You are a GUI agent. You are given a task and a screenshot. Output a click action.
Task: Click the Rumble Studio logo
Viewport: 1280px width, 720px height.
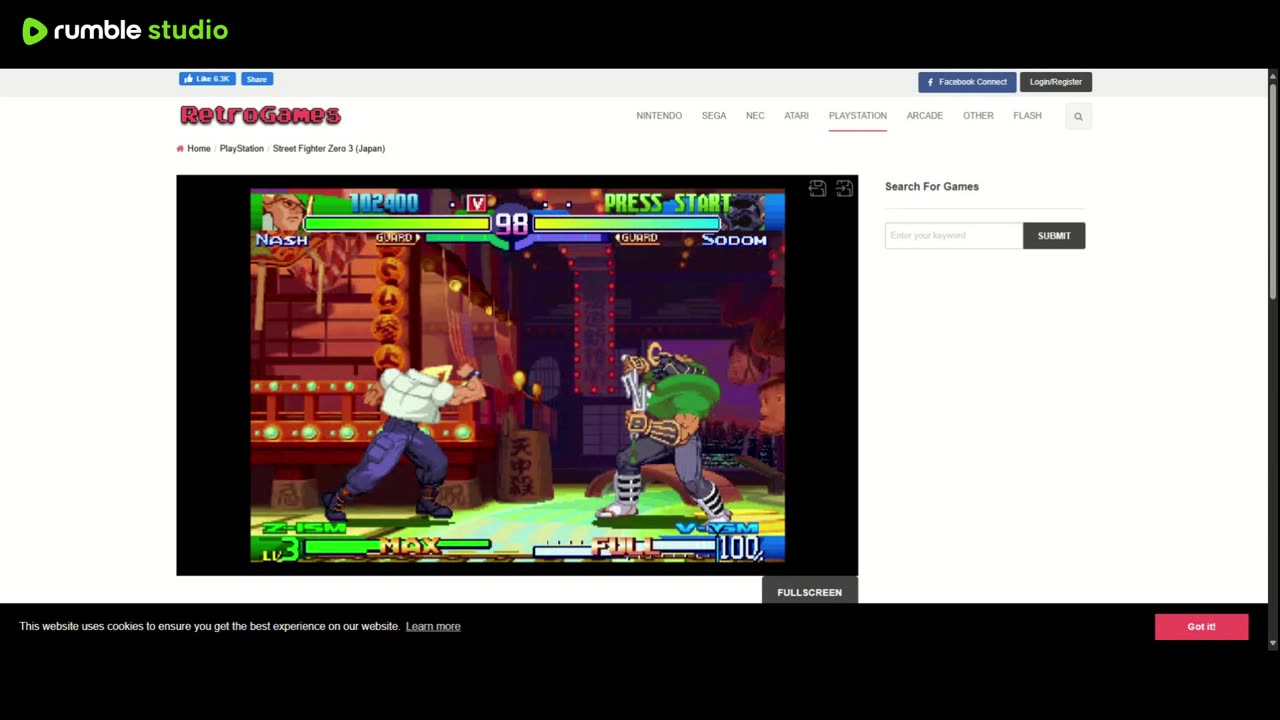tap(125, 31)
